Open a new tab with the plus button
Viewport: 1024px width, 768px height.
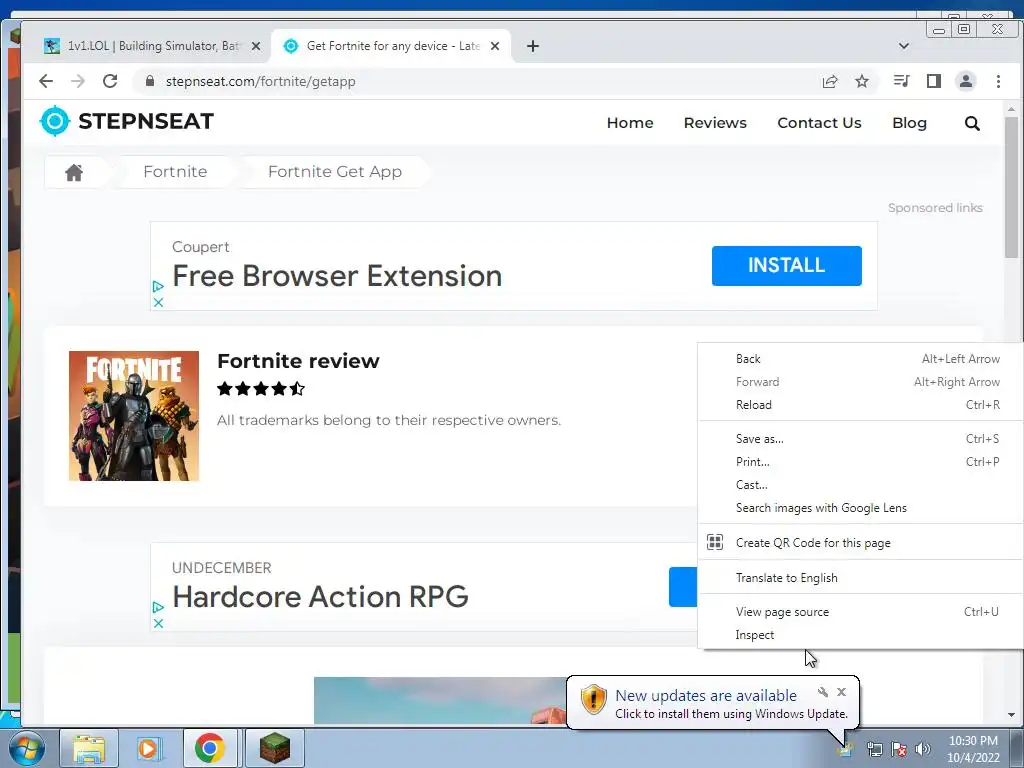pos(533,46)
